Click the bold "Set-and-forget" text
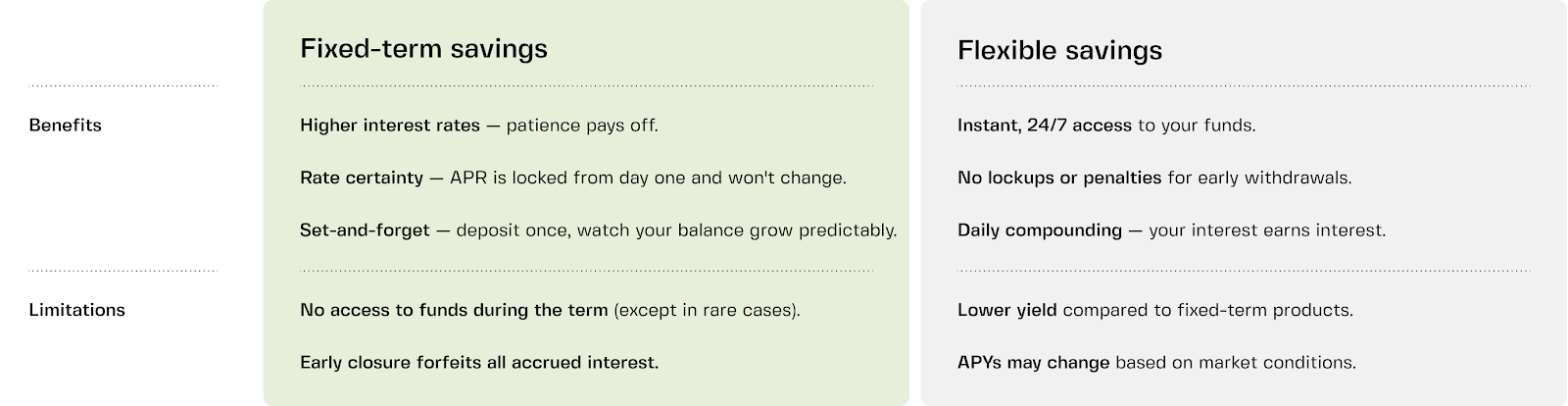 point(365,230)
